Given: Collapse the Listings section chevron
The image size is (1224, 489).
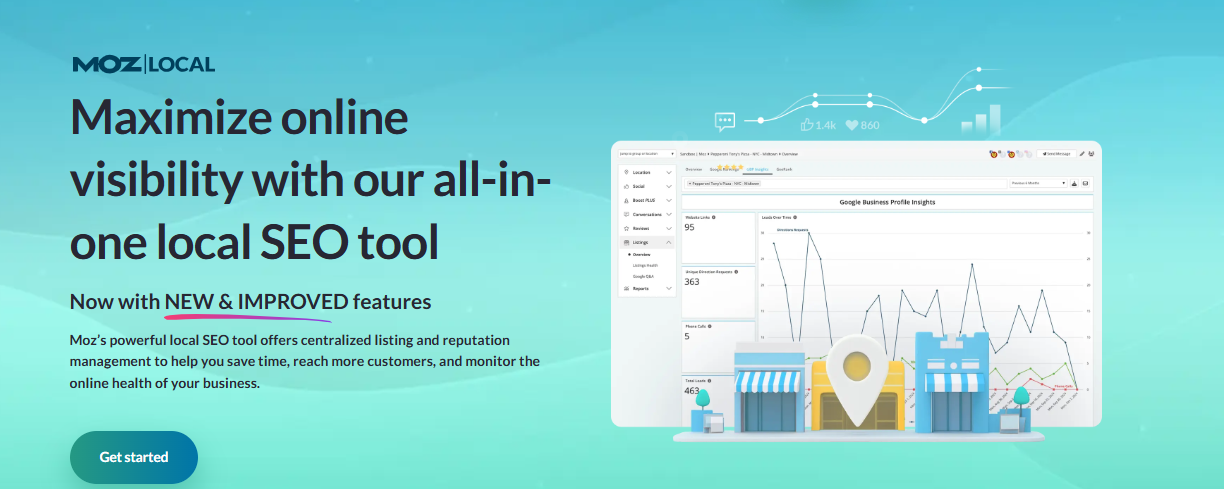Looking at the screenshot, I should click(x=669, y=242).
